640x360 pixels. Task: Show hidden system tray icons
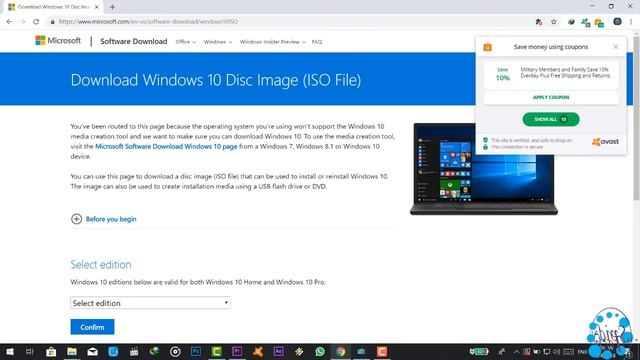tap(516, 351)
